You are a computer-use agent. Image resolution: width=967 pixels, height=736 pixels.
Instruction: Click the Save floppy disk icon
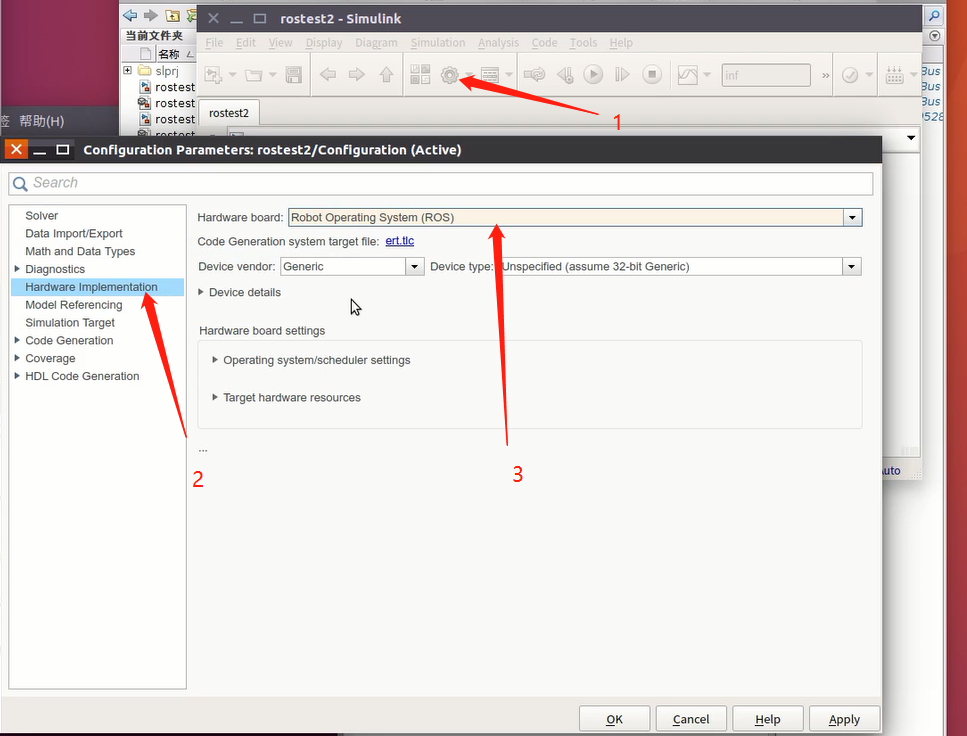click(294, 75)
